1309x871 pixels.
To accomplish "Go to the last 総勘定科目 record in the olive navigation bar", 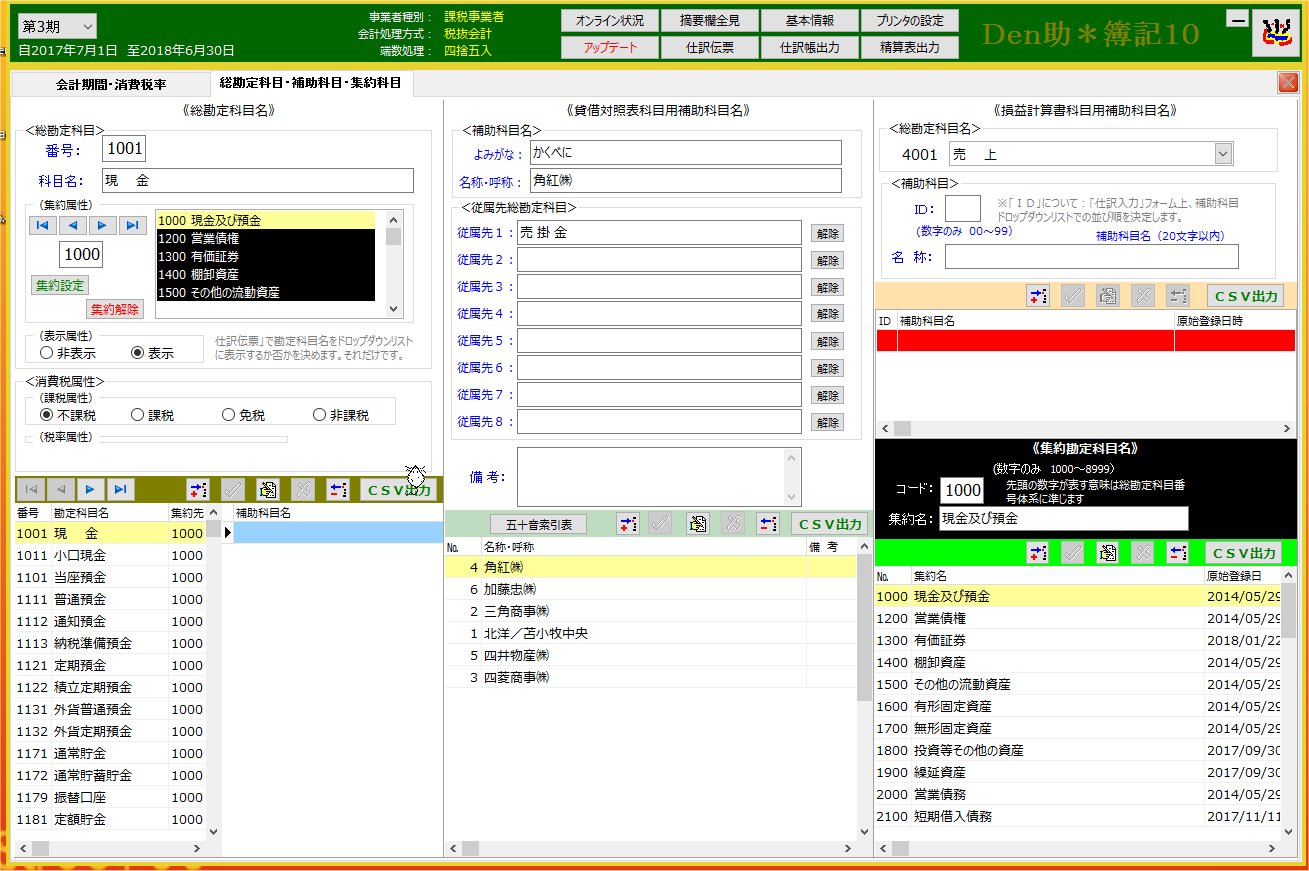I will click(x=121, y=489).
